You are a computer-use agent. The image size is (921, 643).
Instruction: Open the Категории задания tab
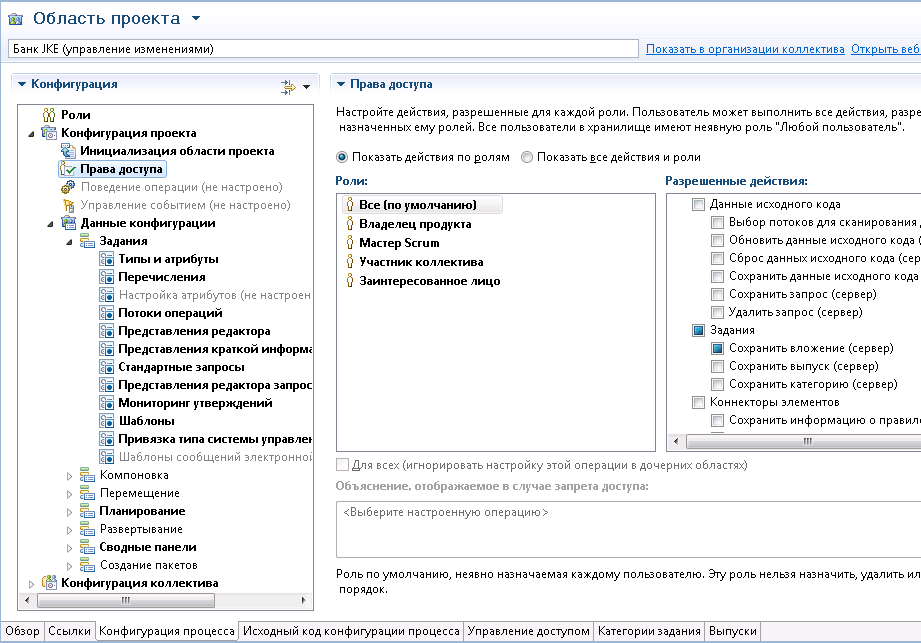point(649,631)
